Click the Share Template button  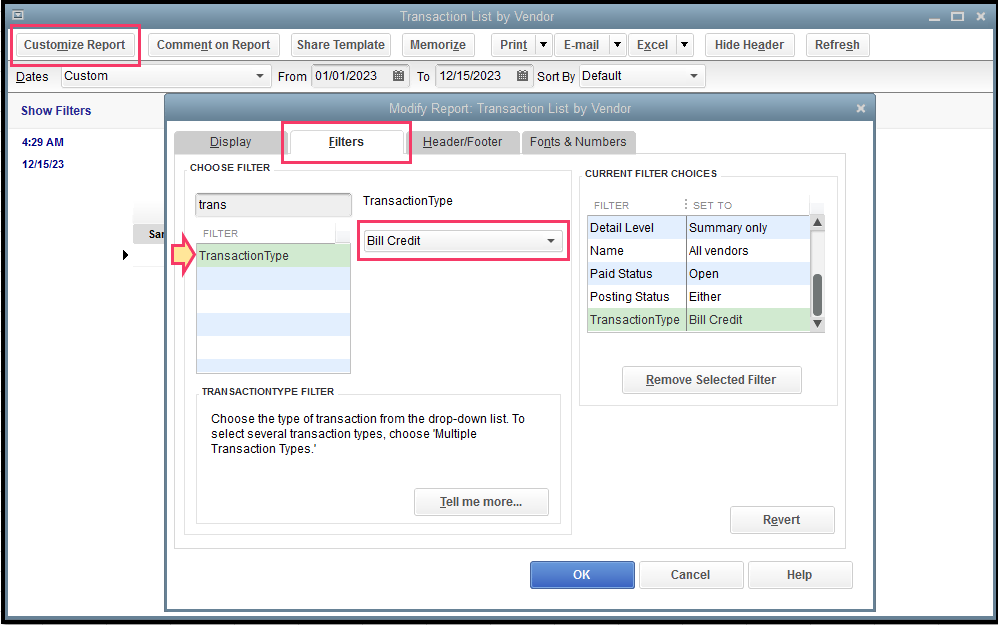(x=341, y=45)
